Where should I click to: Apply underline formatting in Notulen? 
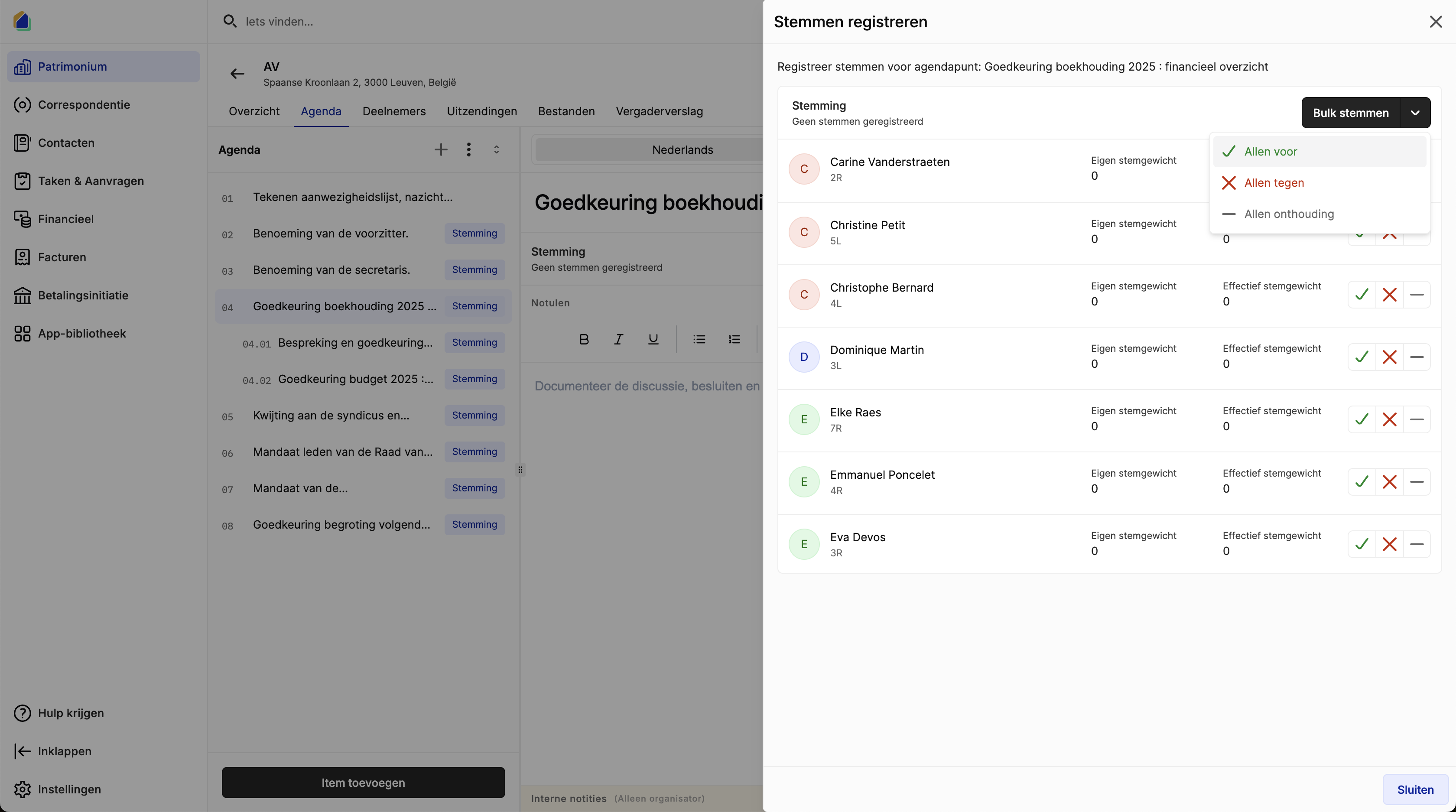(x=653, y=339)
